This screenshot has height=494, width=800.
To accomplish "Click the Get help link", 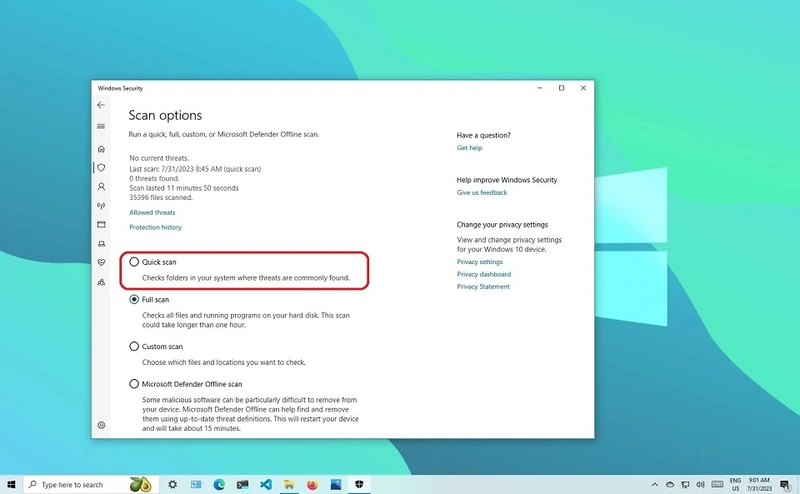I will (469, 147).
